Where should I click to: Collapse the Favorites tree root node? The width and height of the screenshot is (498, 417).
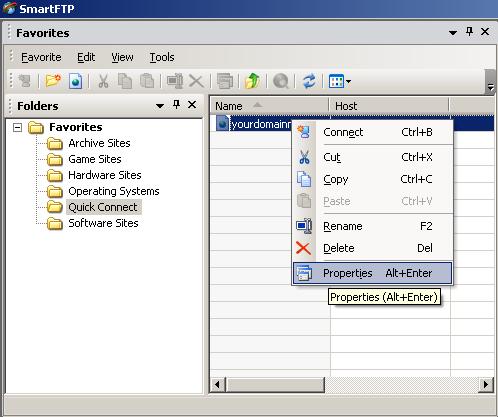pyautogui.click(x=17, y=127)
